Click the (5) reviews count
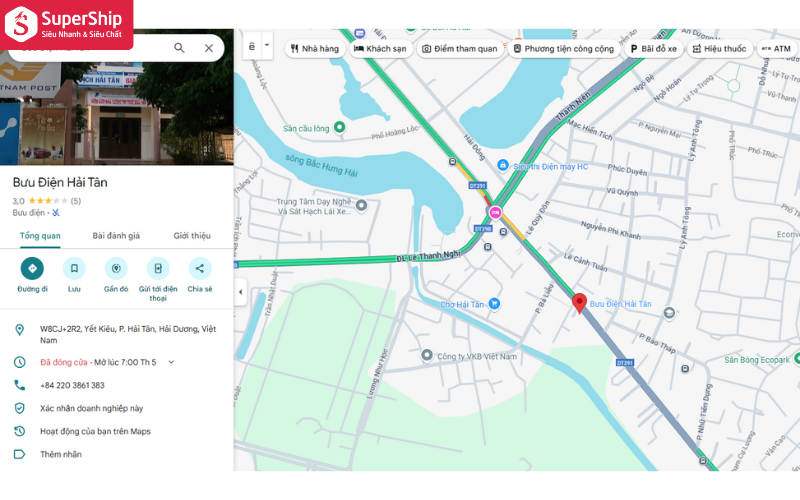The height and width of the screenshot is (500, 800). point(76,201)
